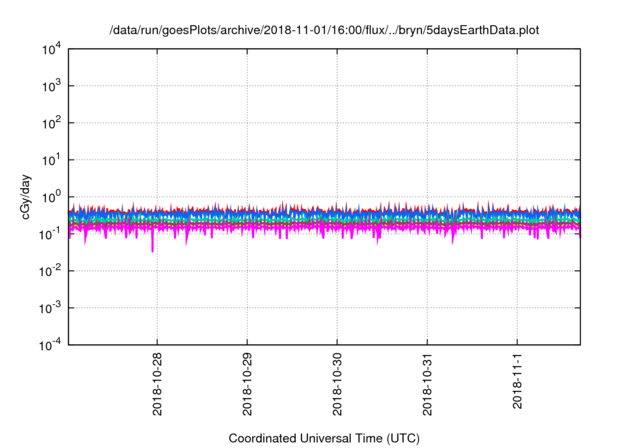Click the 10^4 y-axis tick label
The height and width of the screenshot is (448, 640).
[x=52, y=49]
